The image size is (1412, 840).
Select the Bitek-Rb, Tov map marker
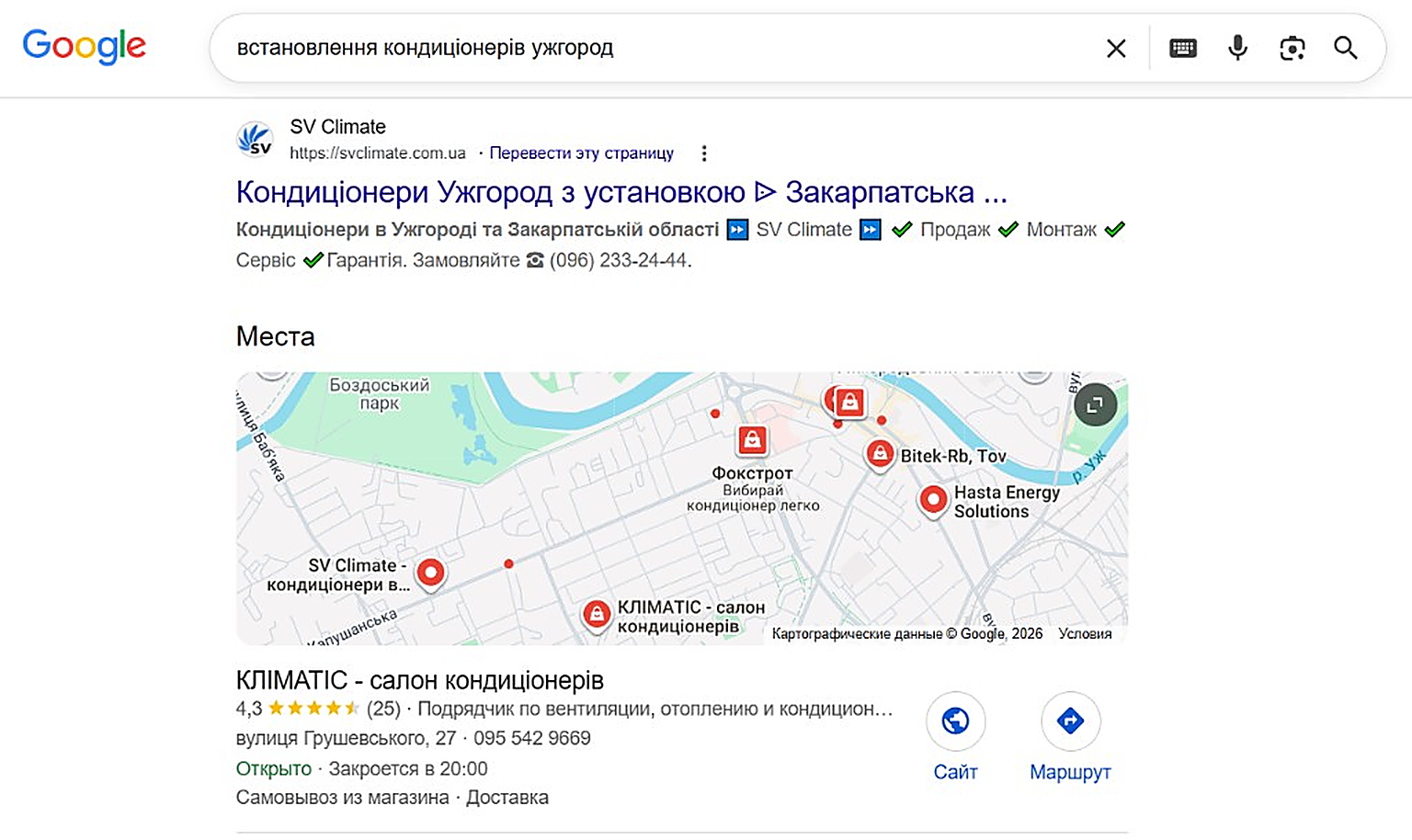click(880, 454)
